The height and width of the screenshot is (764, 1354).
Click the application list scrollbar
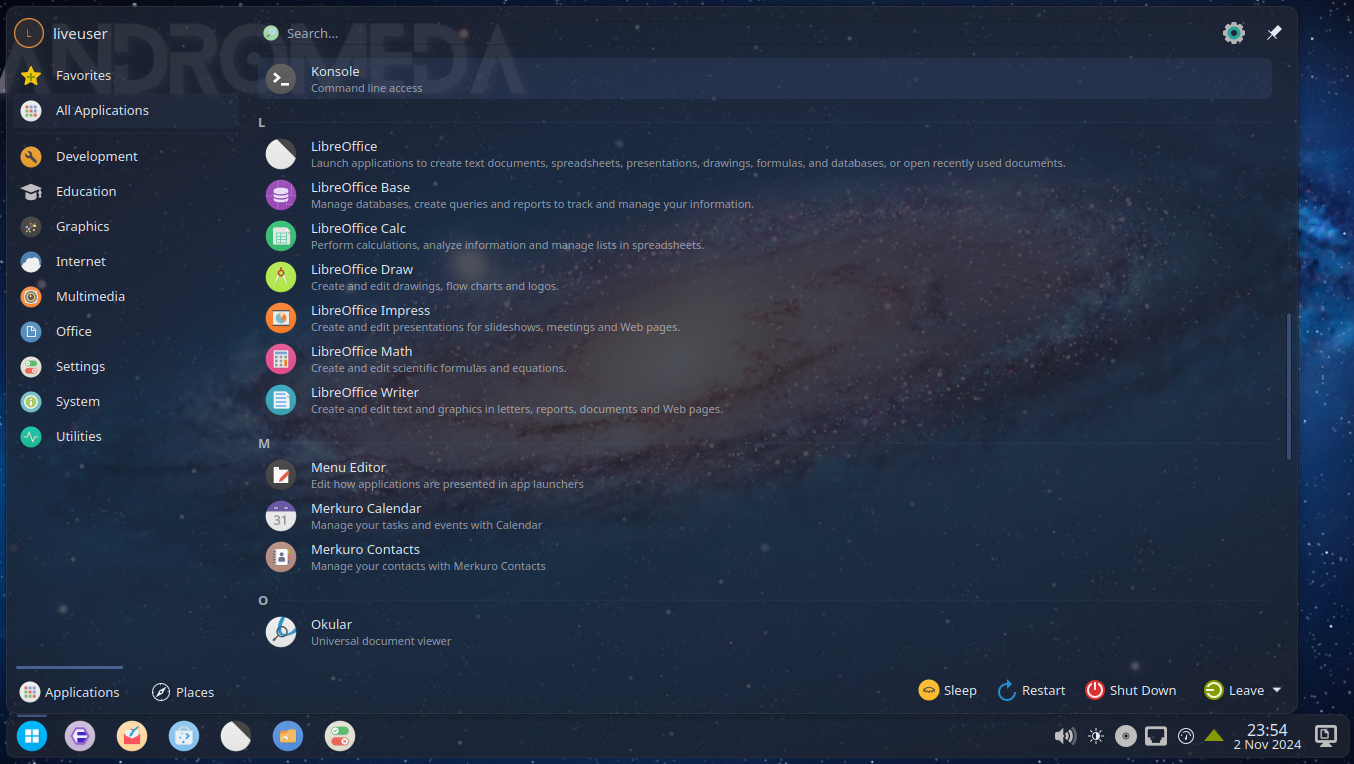(1288, 386)
